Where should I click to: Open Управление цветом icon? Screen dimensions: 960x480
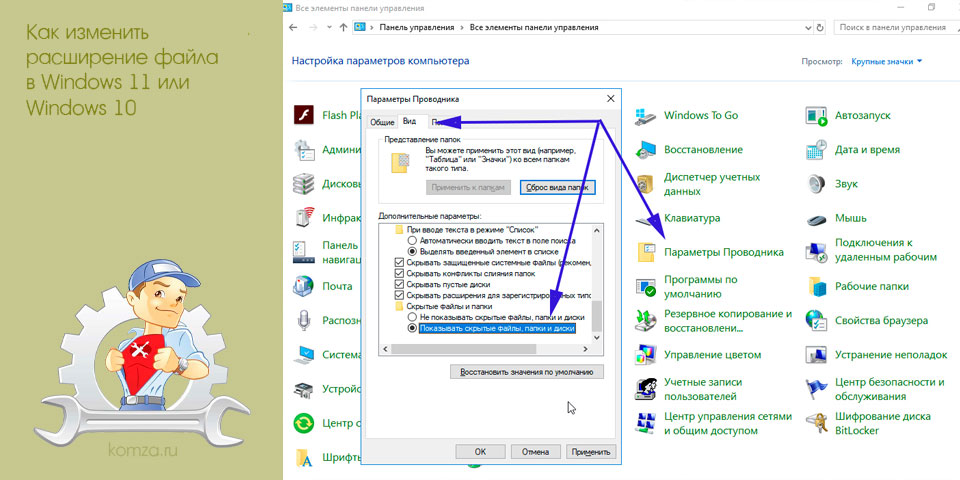pos(645,355)
